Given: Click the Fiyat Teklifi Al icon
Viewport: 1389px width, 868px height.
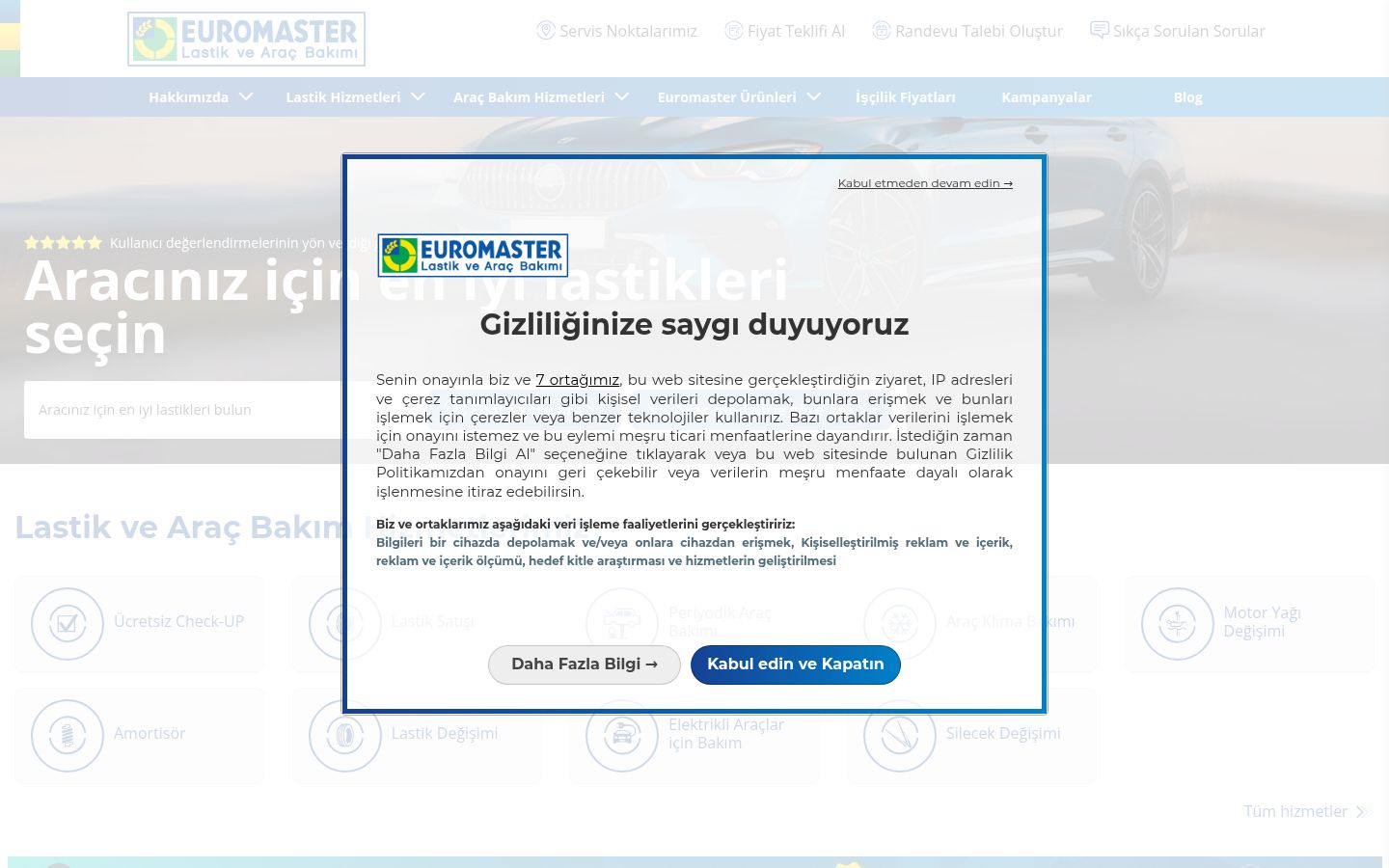Looking at the screenshot, I should [x=734, y=31].
